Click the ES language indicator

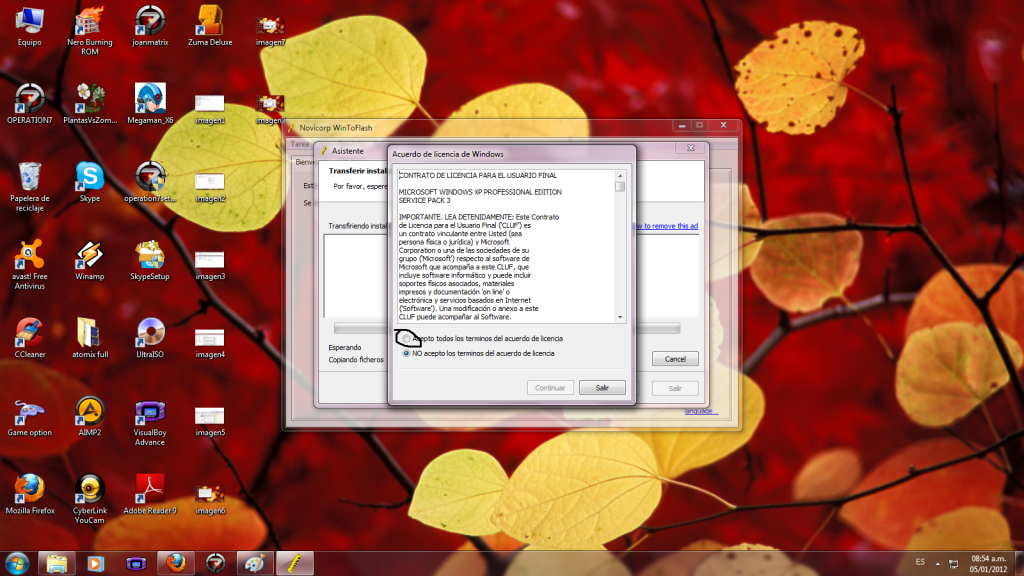(x=920, y=562)
